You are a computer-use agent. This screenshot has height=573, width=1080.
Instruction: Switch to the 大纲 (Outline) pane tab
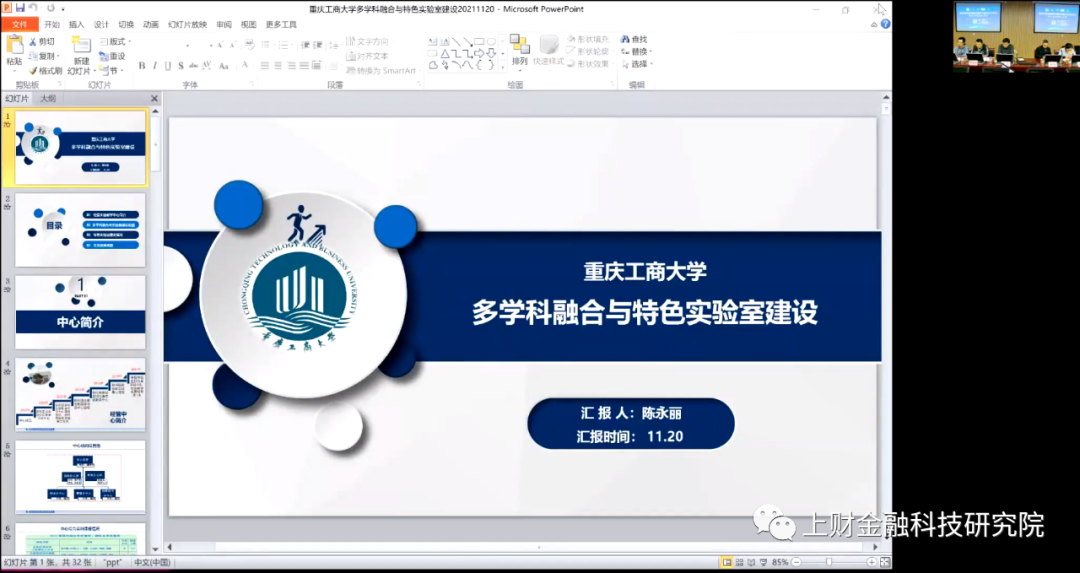click(48, 98)
